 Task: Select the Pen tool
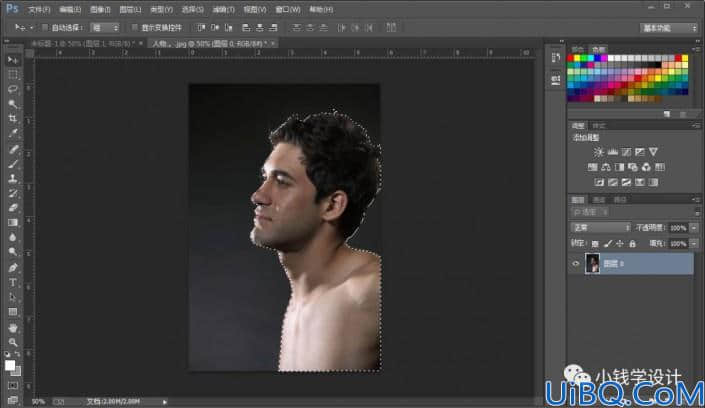tap(13, 268)
